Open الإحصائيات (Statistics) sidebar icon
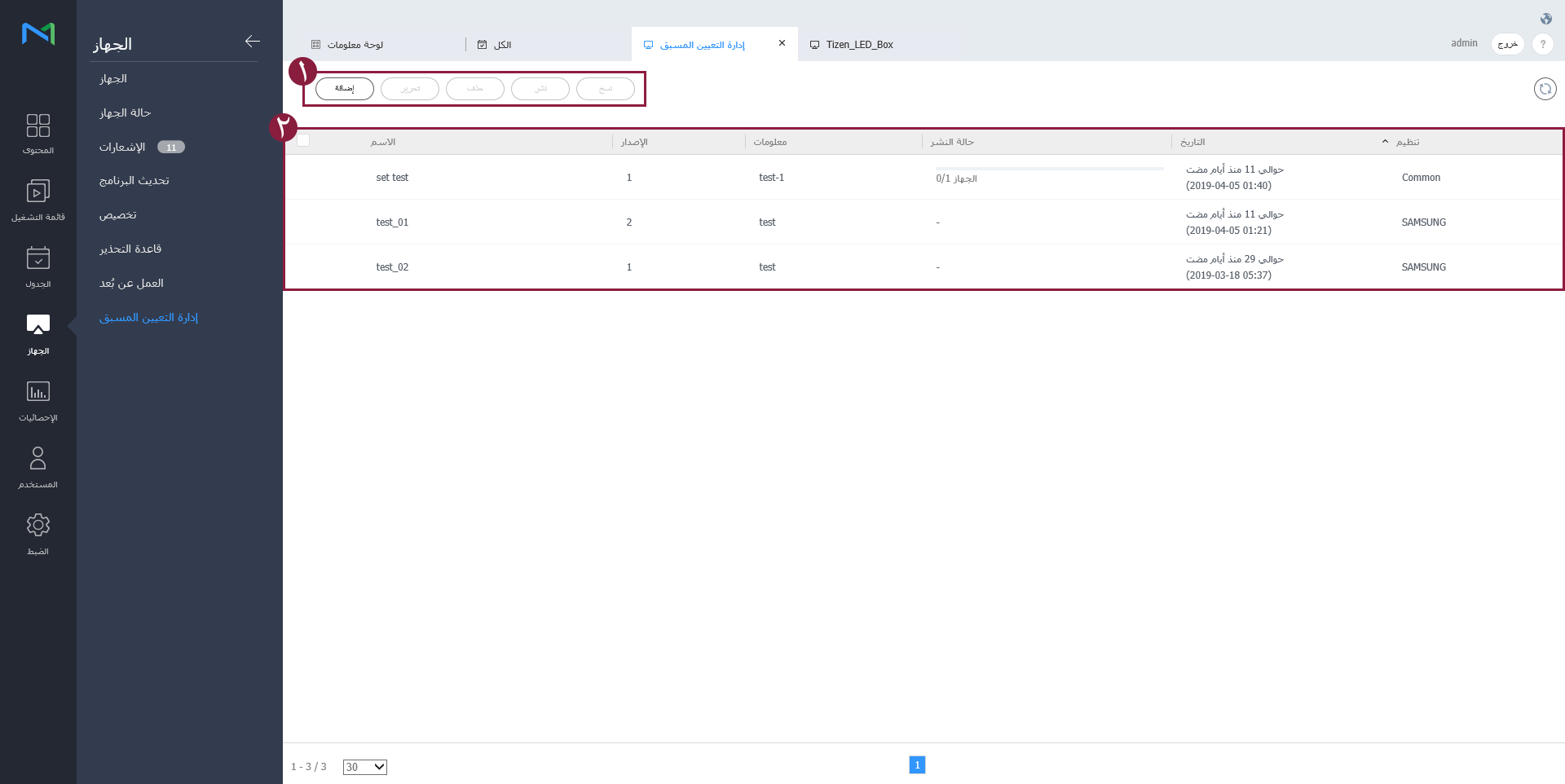 [38, 401]
